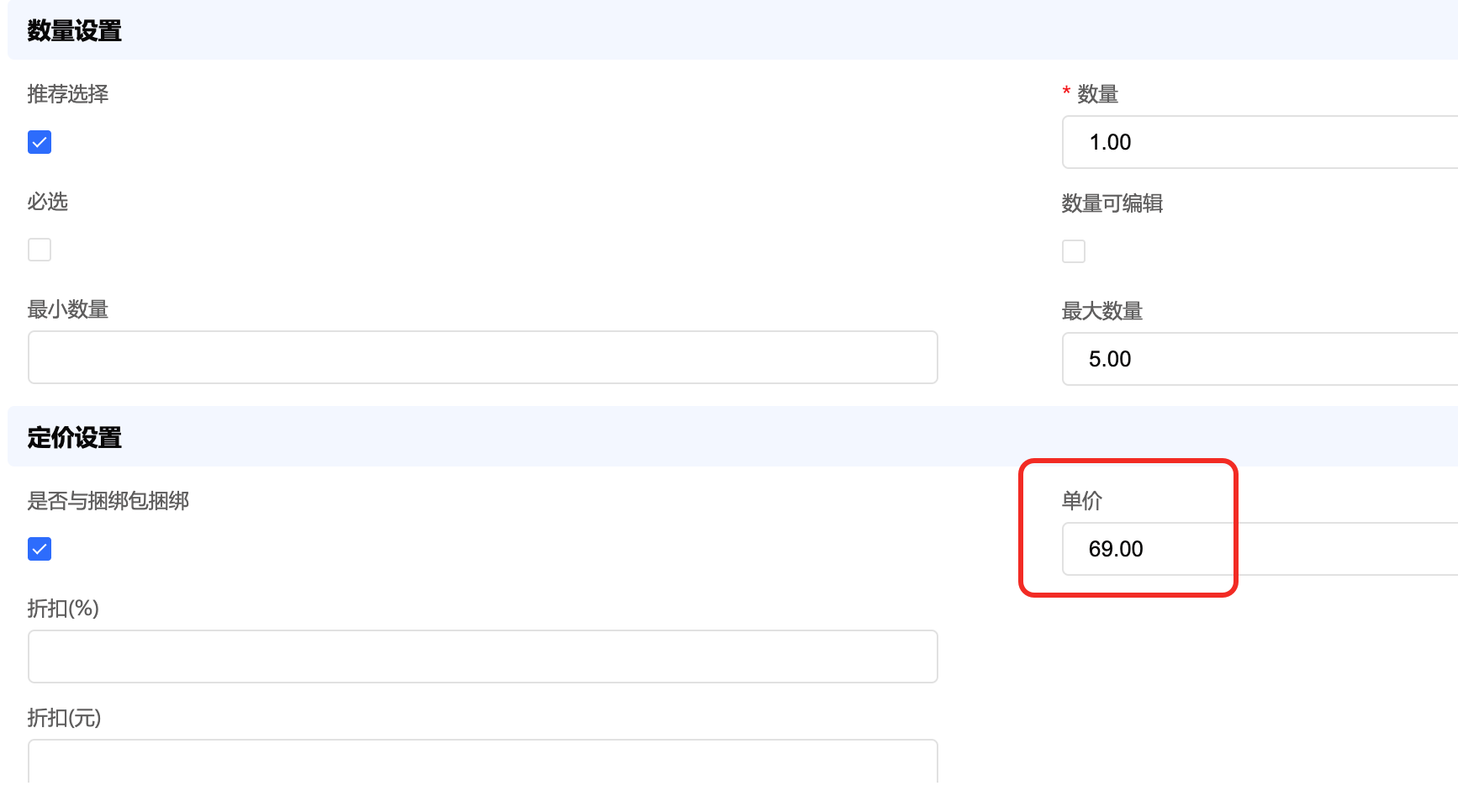Click the 最大数量 field label

pos(1101,311)
